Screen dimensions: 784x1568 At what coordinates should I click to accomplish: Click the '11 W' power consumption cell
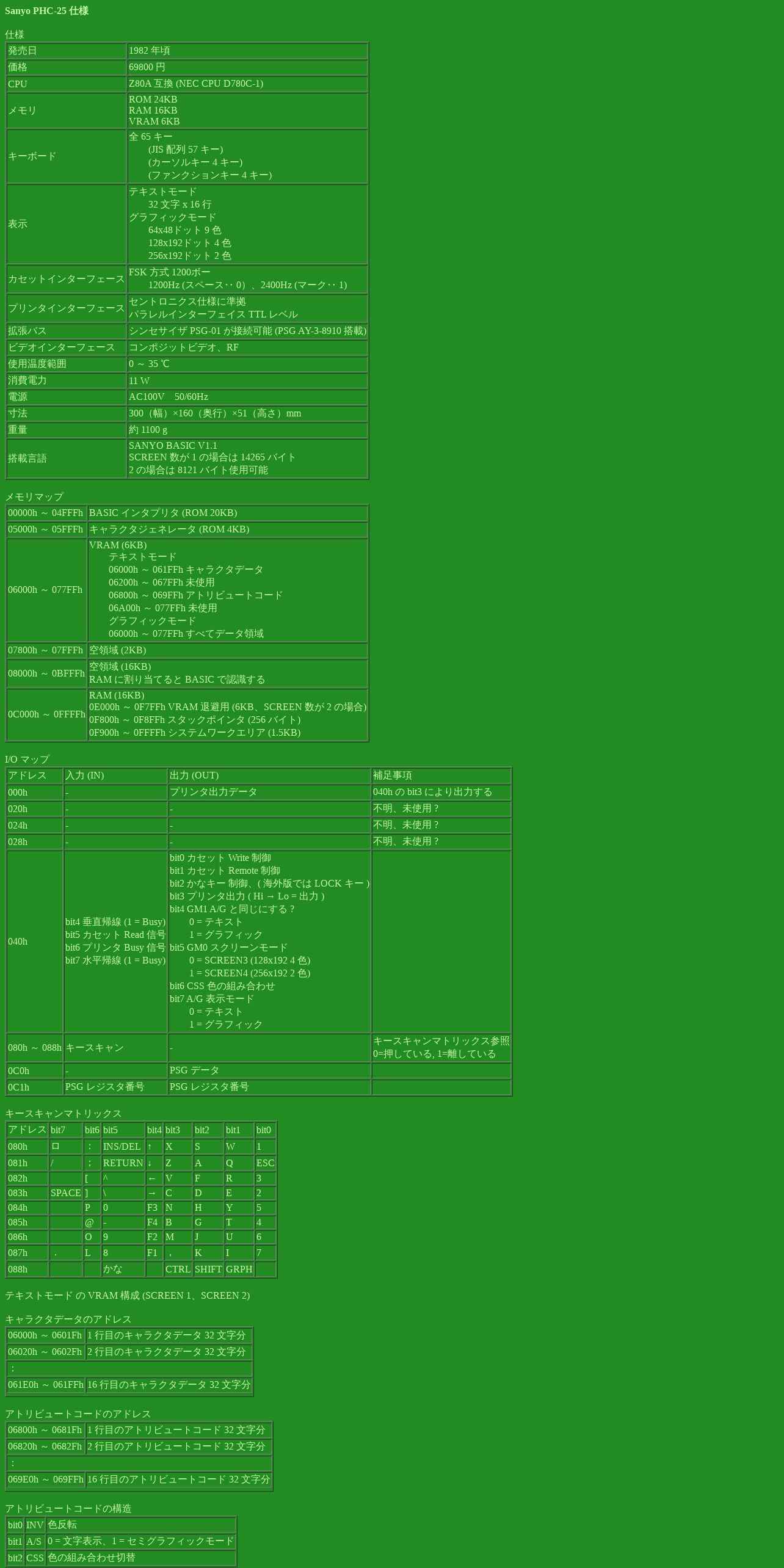pyautogui.click(x=247, y=380)
